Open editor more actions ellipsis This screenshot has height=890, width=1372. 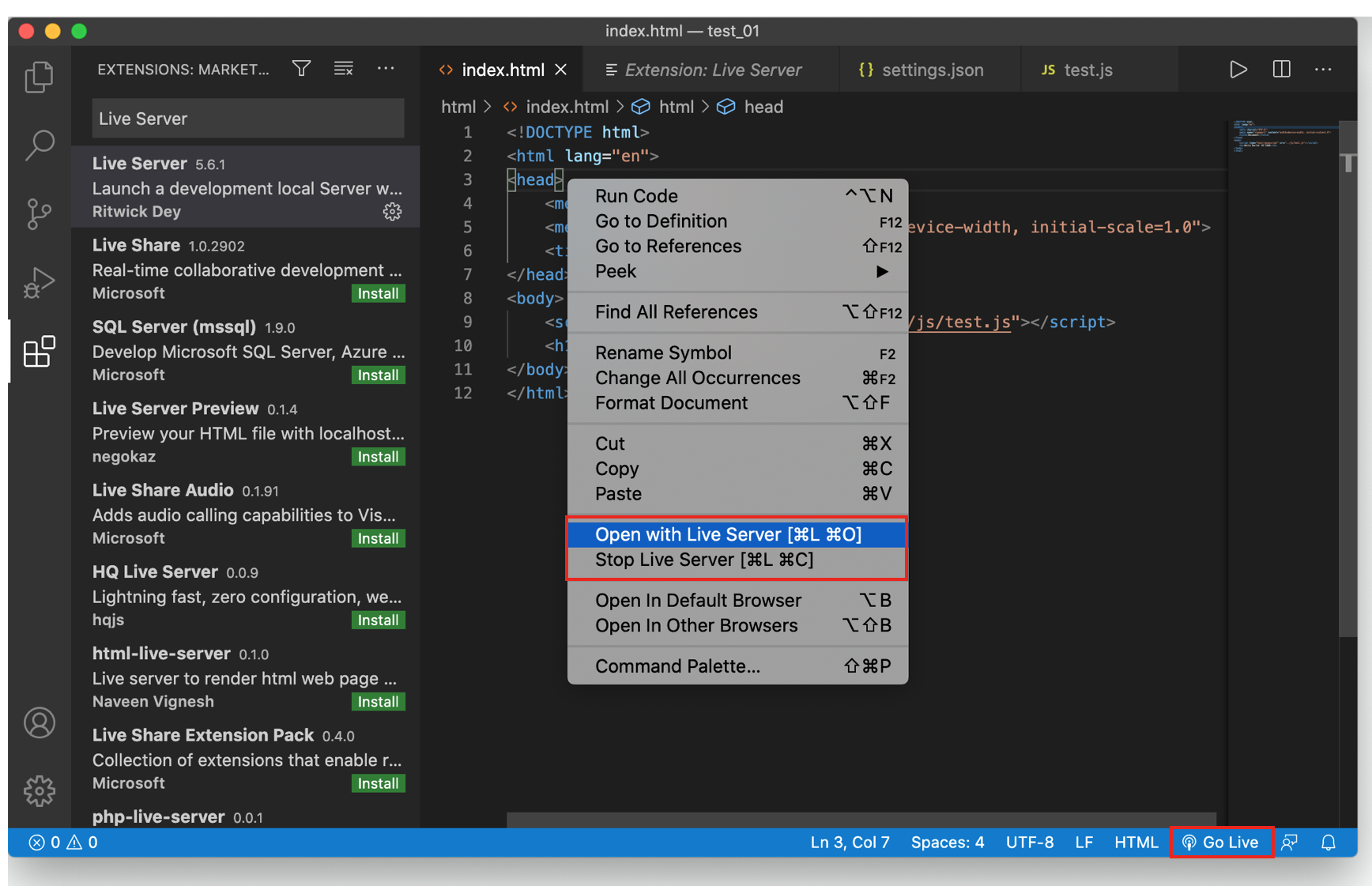click(x=1323, y=70)
